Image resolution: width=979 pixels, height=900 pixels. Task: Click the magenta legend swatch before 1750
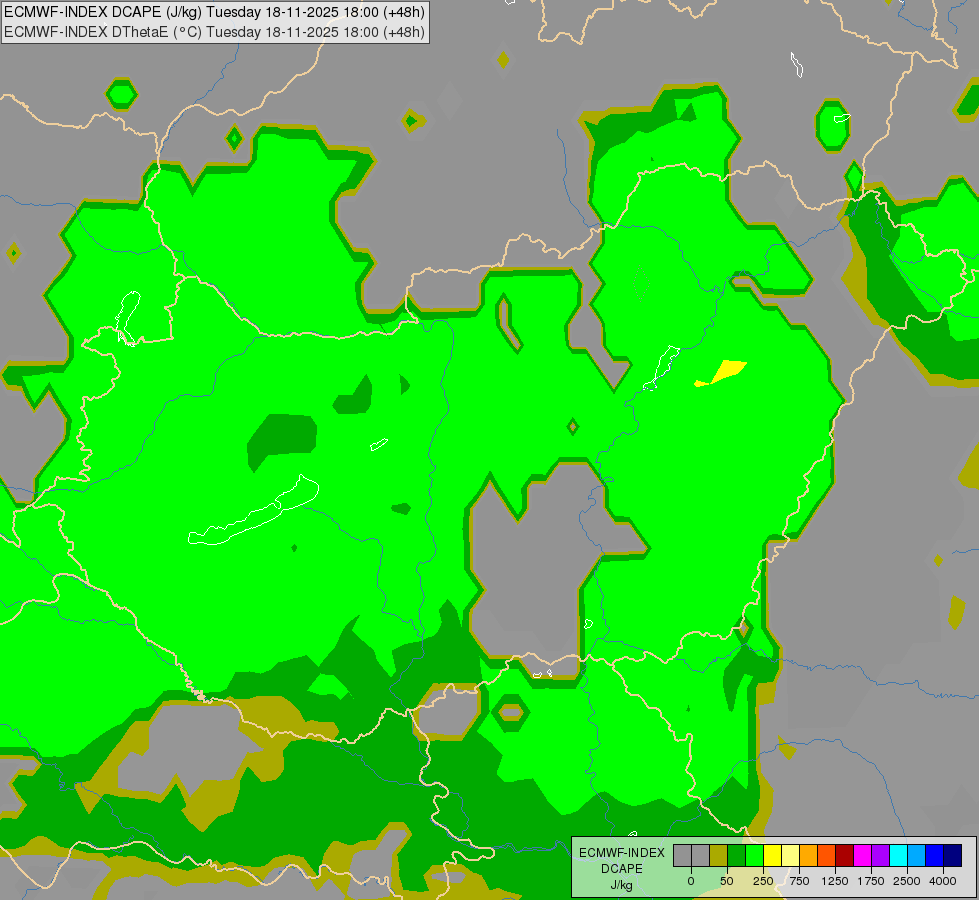click(x=862, y=855)
